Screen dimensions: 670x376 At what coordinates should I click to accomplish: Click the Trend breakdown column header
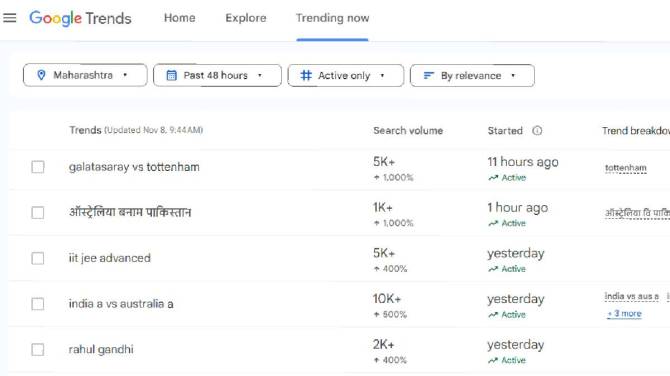tap(636, 131)
